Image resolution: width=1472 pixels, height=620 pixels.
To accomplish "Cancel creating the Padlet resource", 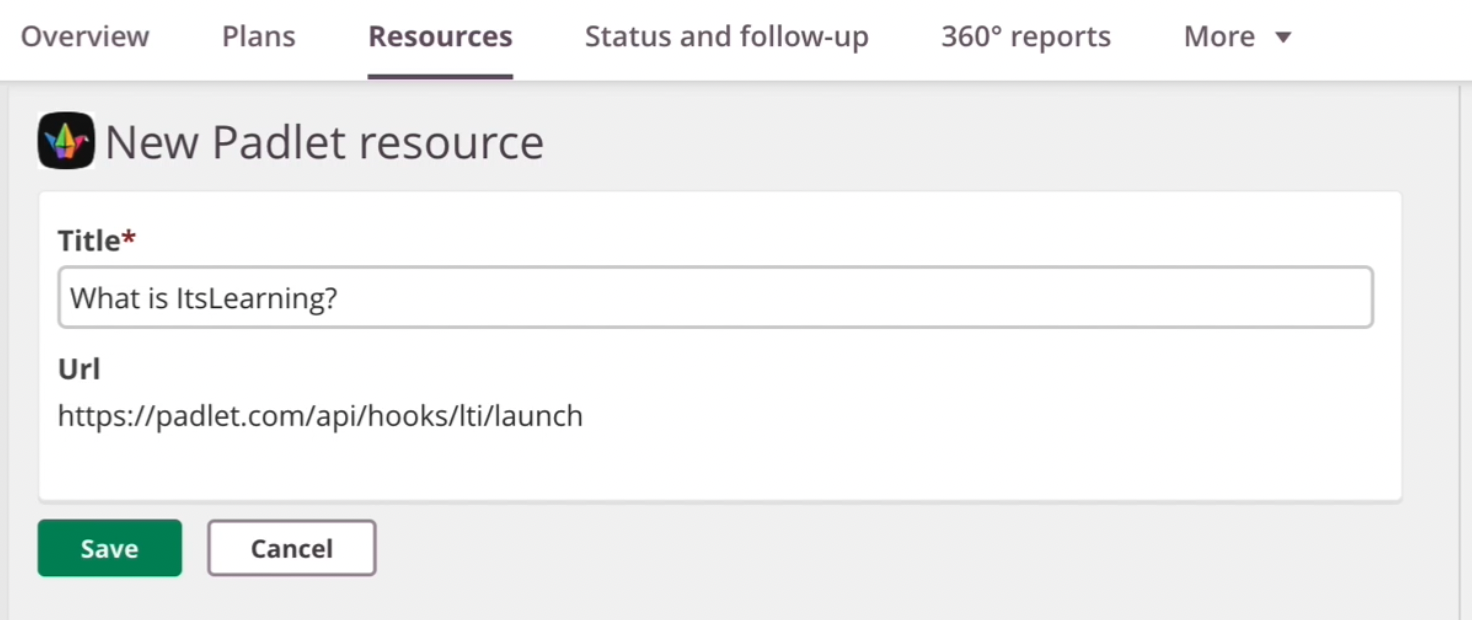I will 292,548.
